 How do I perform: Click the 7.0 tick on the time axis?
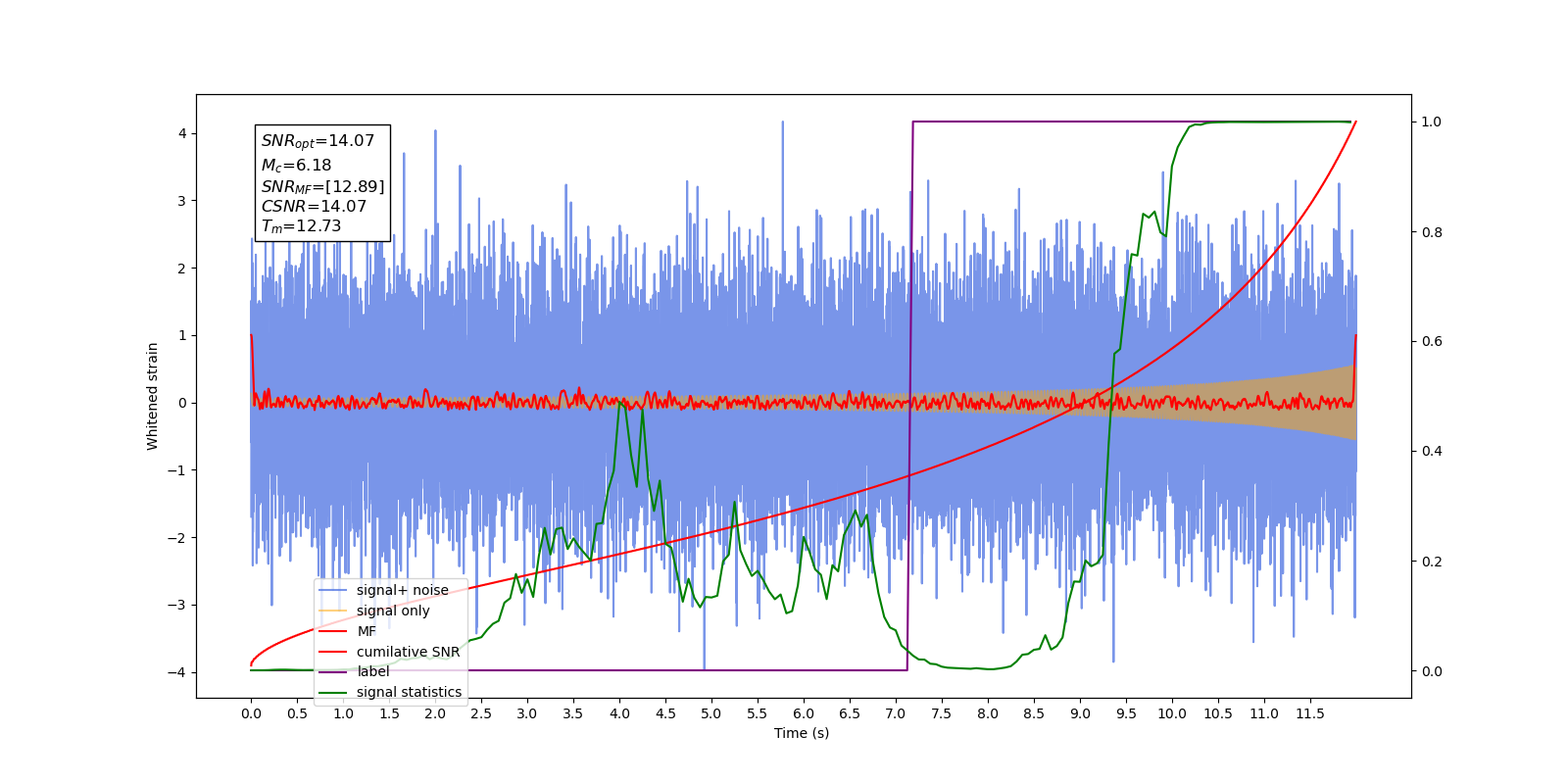click(896, 713)
